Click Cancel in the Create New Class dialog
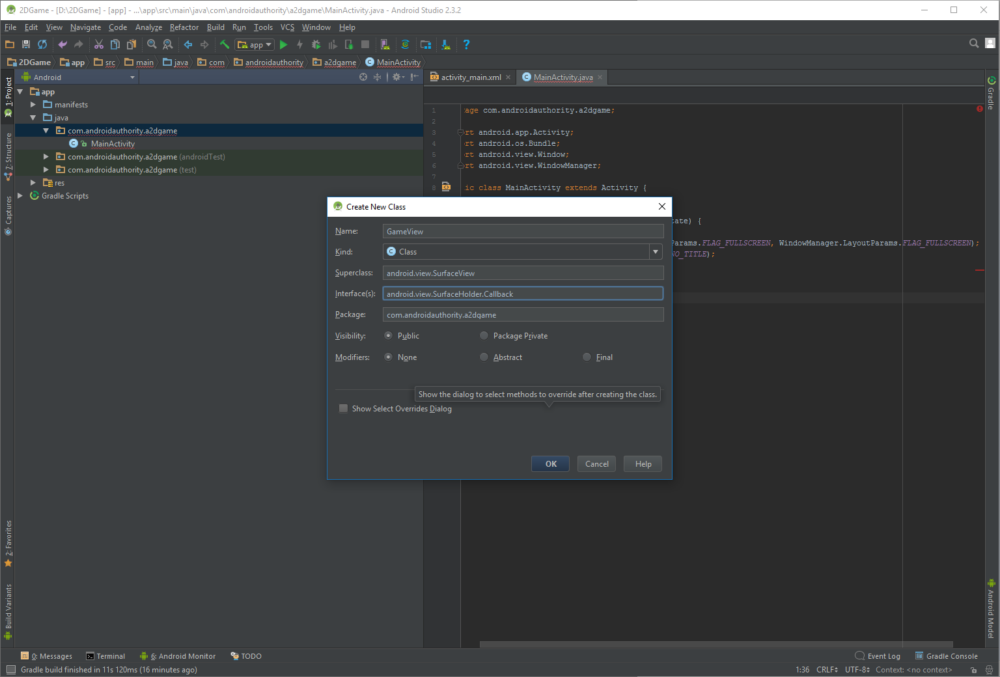Image resolution: width=1000 pixels, height=677 pixels. (x=596, y=463)
